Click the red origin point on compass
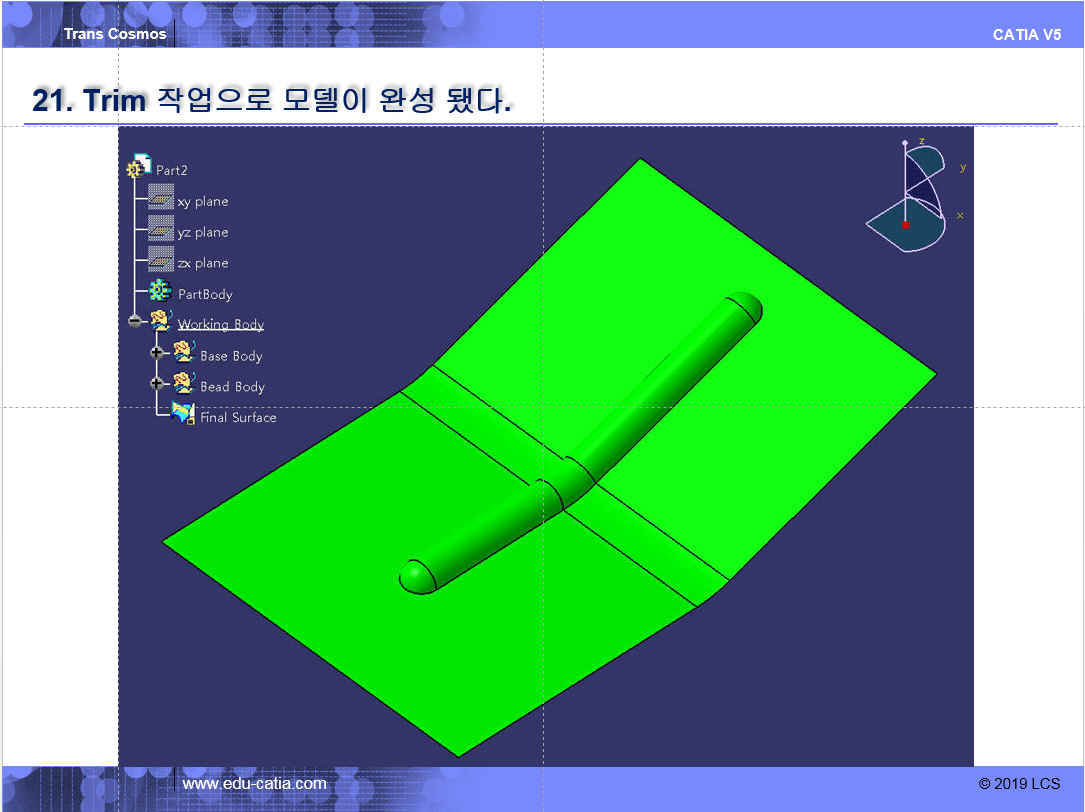Screen dimensions: 1085x812 click(x=906, y=225)
